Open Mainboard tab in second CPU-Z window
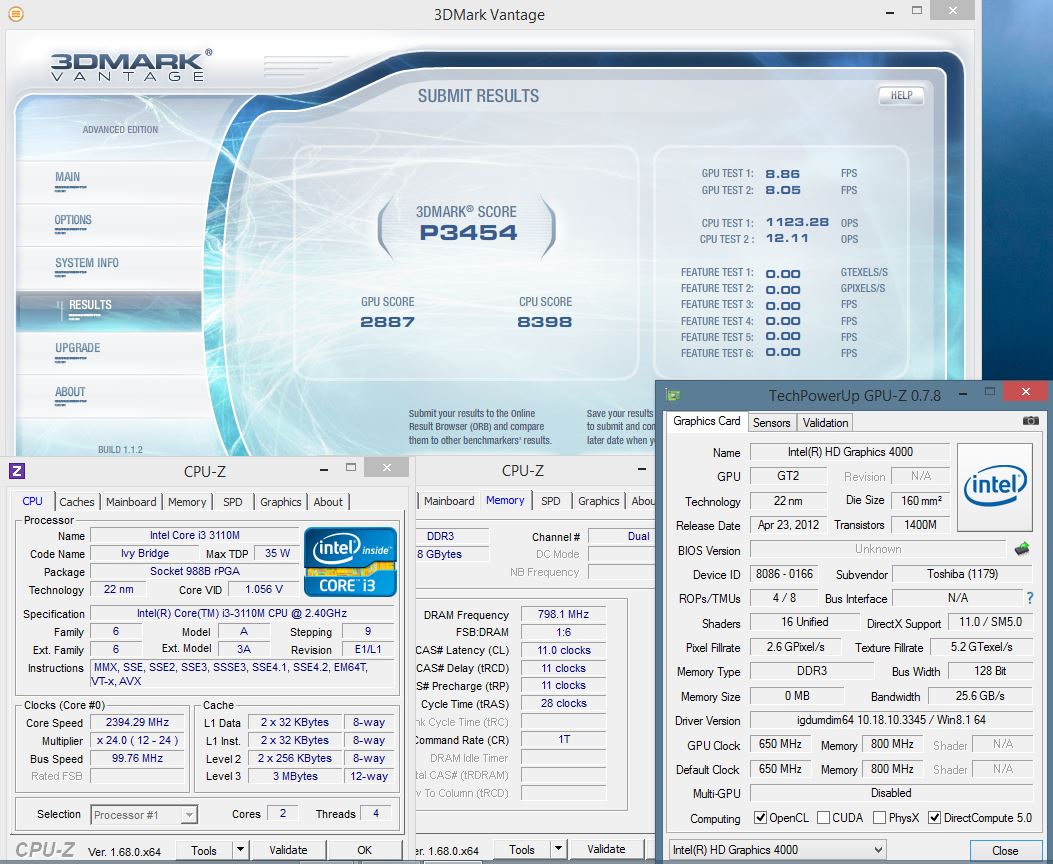Image resolution: width=1053 pixels, height=864 pixels. click(449, 501)
